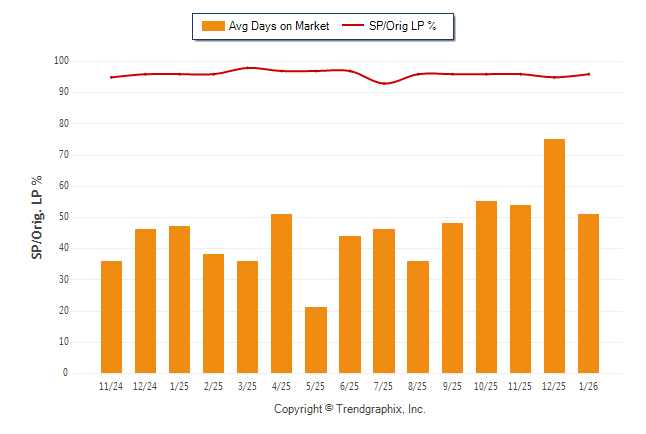Toggle the SP/Orig LP % legend label
Viewport: 646px width, 434px height.
coord(404,26)
